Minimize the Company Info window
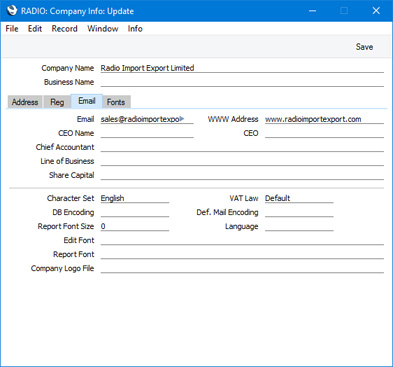Screen dimensions: 393x367 coord(312,11)
